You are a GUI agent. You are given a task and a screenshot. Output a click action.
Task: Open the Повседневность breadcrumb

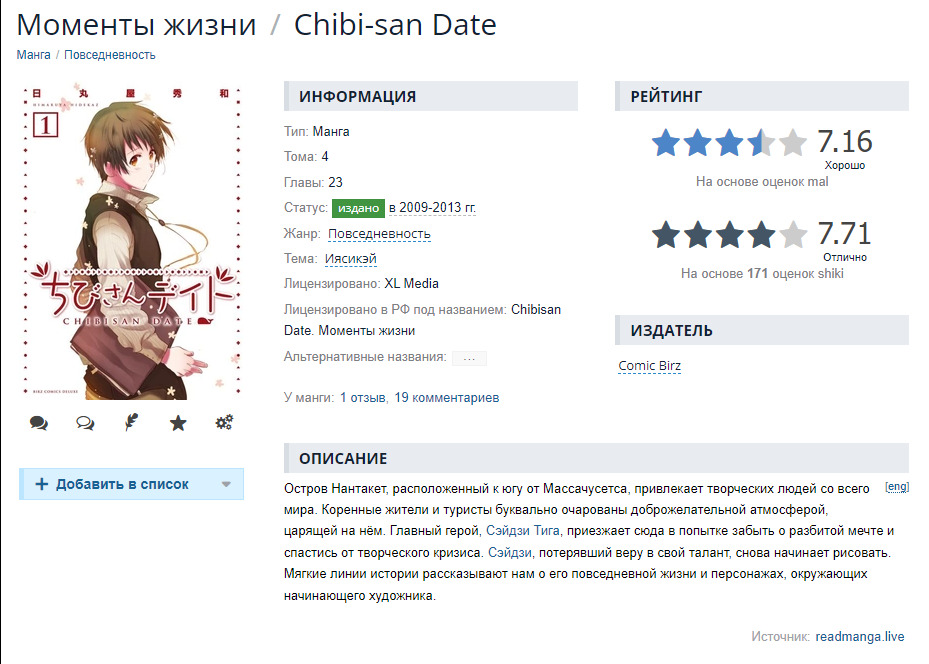110,55
